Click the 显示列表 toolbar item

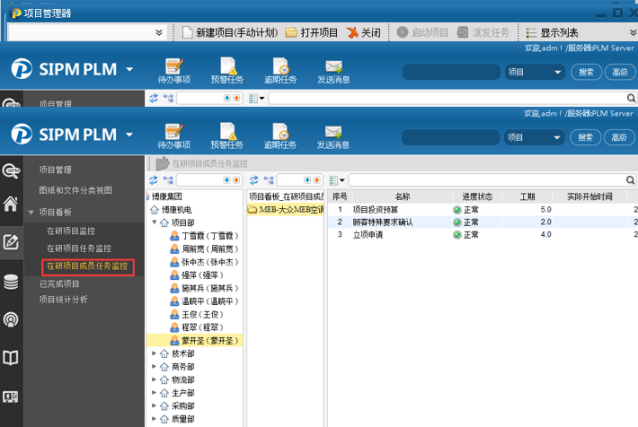[552, 33]
